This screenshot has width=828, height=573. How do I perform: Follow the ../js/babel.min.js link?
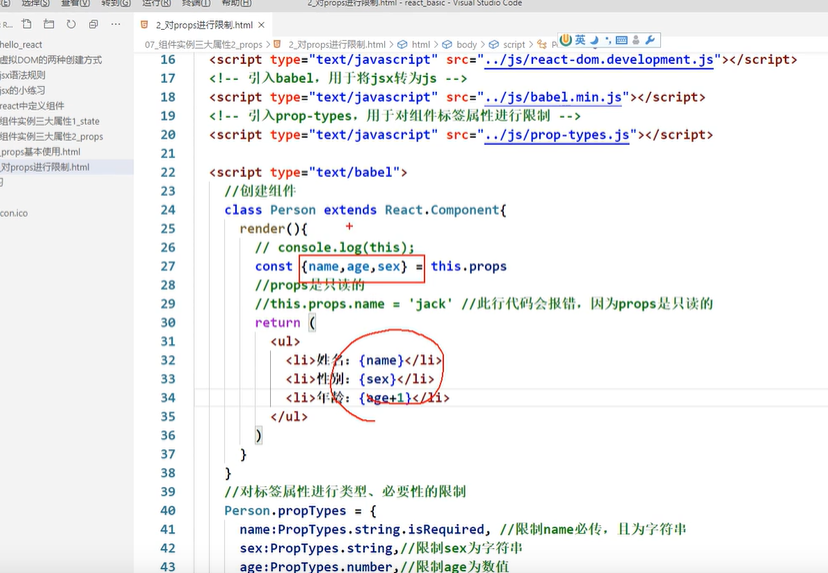click(553, 97)
